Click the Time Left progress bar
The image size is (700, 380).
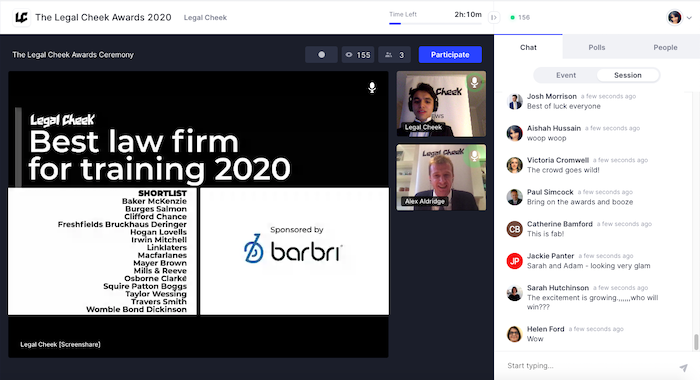click(435, 23)
